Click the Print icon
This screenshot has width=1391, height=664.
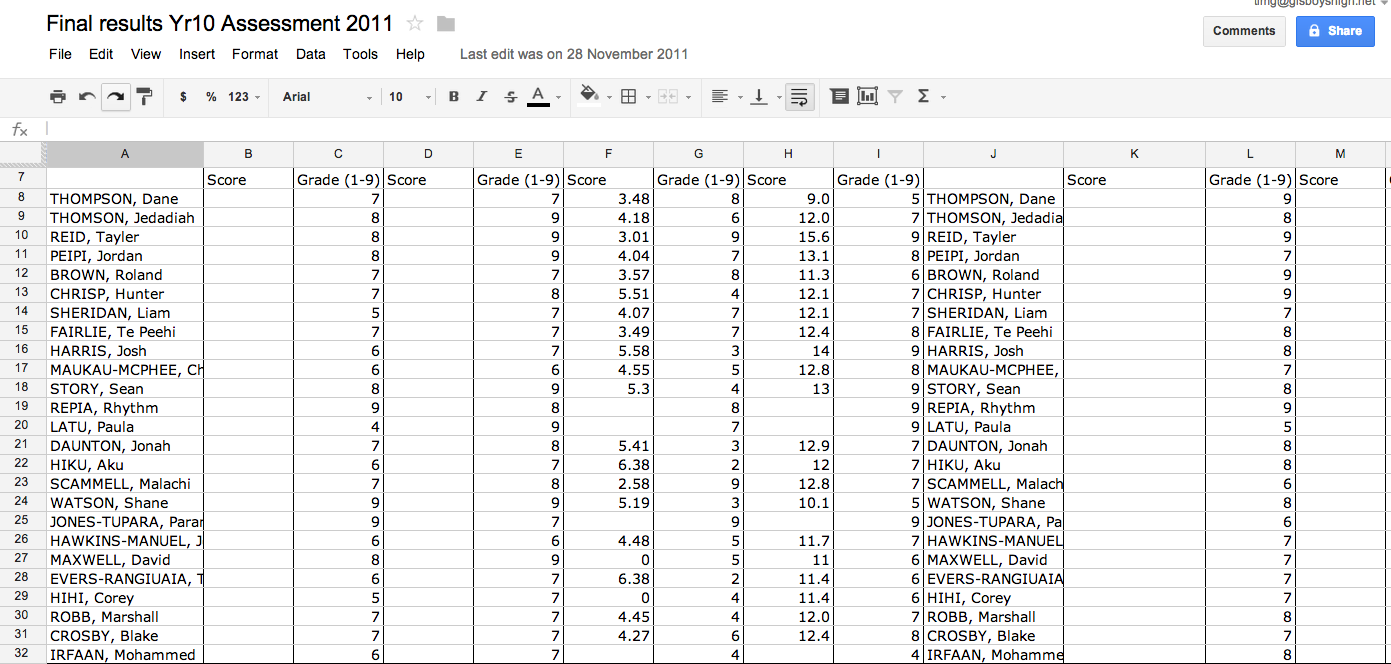[58, 97]
